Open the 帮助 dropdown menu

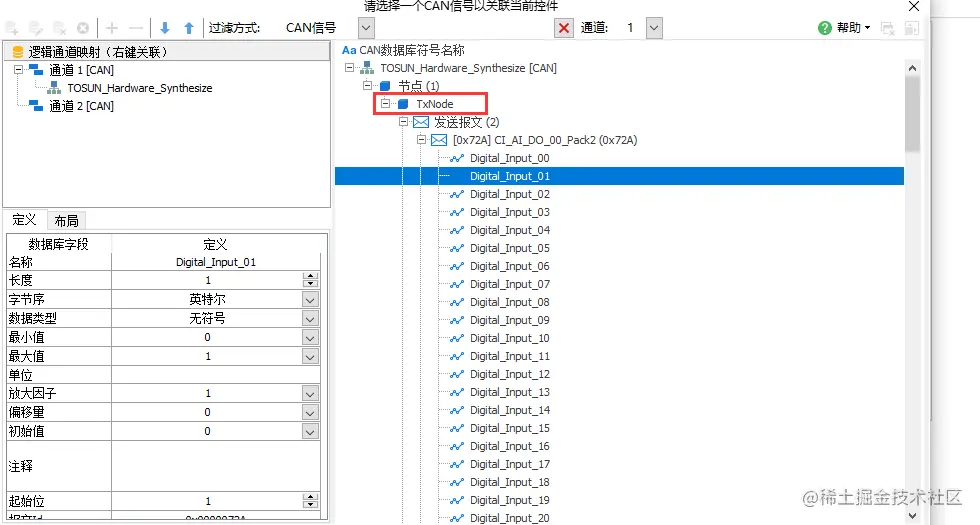click(853, 28)
